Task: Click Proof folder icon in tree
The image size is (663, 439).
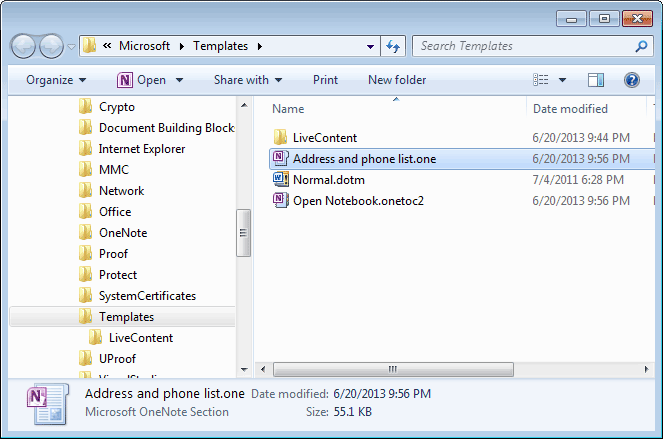Action: click(x=85, y=254)
